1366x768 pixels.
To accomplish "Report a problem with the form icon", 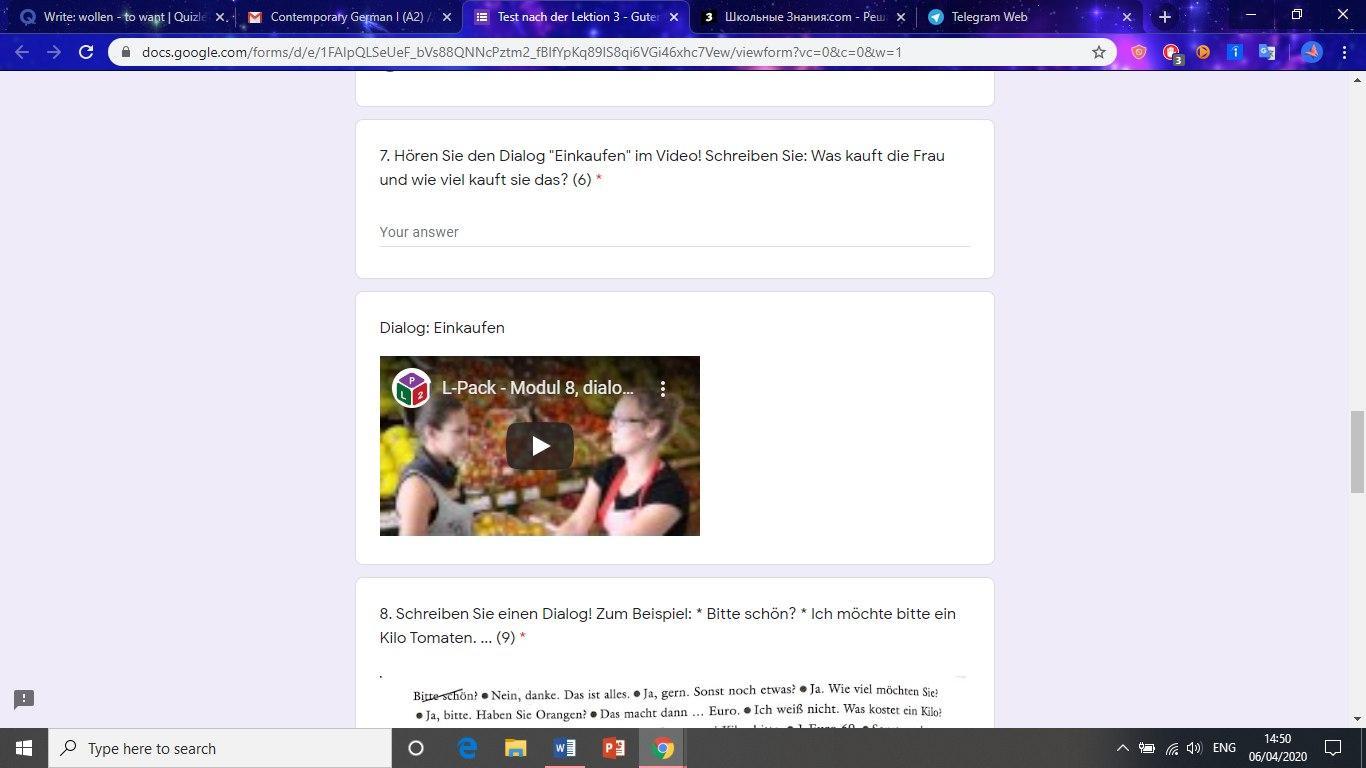I will click(x=24, y=699).
